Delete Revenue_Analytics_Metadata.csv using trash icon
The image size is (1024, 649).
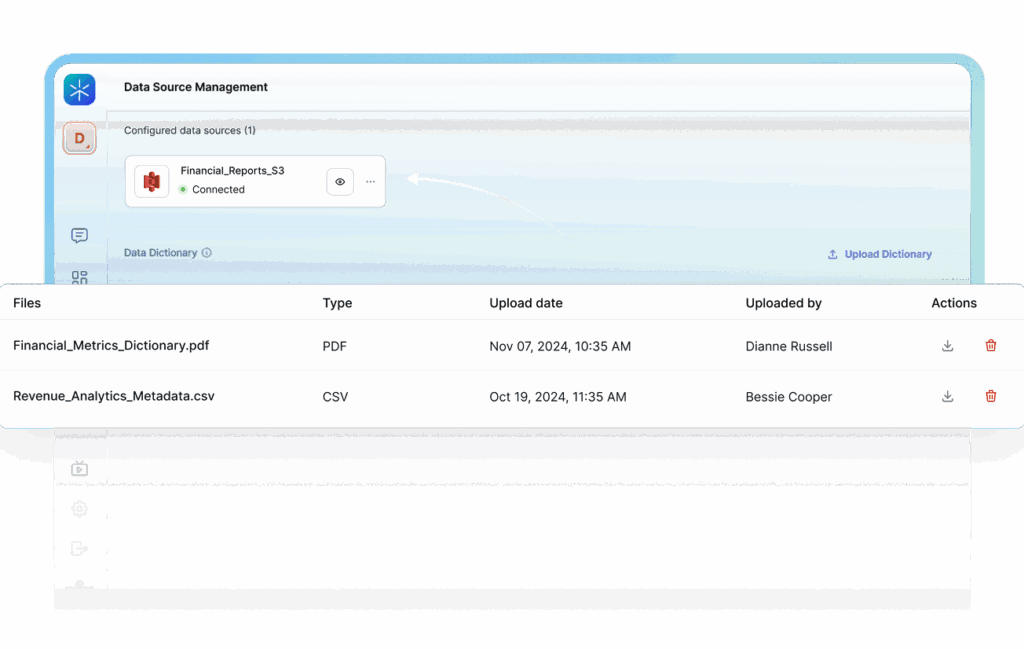(990, 396)
